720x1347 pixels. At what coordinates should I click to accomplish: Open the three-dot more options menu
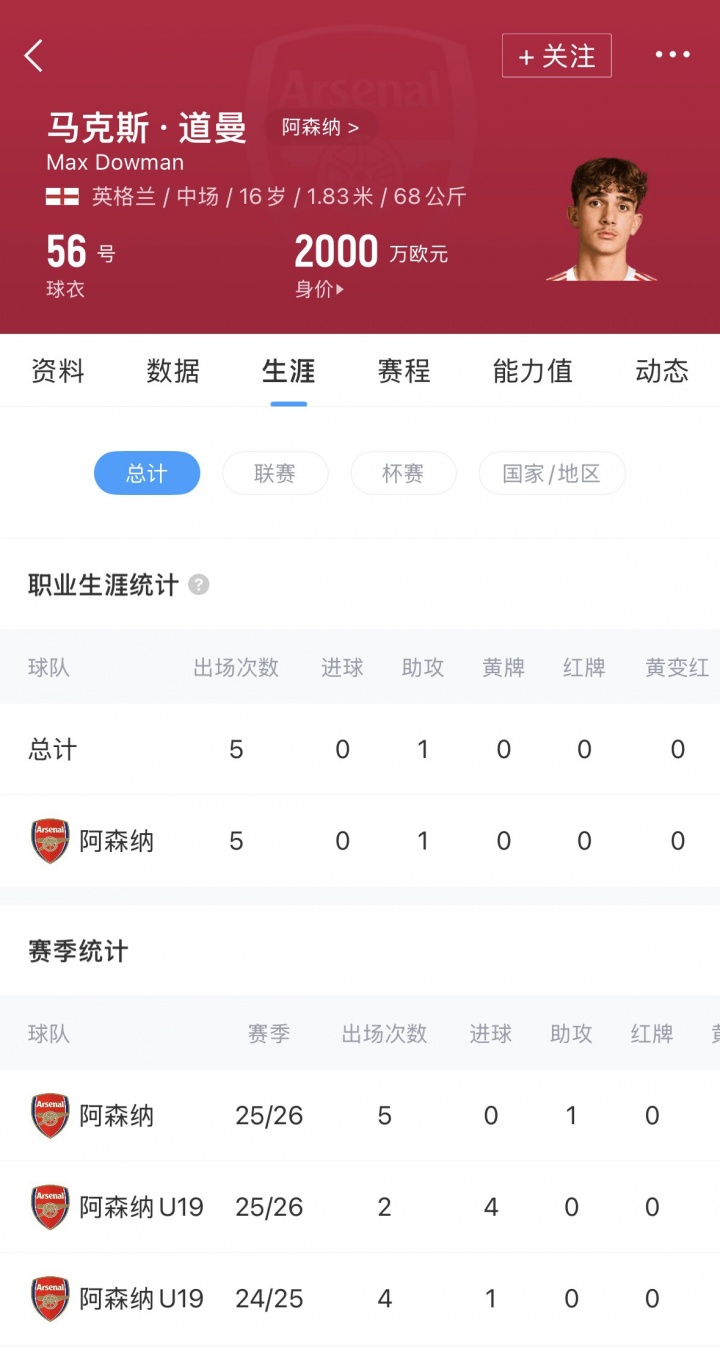pos(672,55)
